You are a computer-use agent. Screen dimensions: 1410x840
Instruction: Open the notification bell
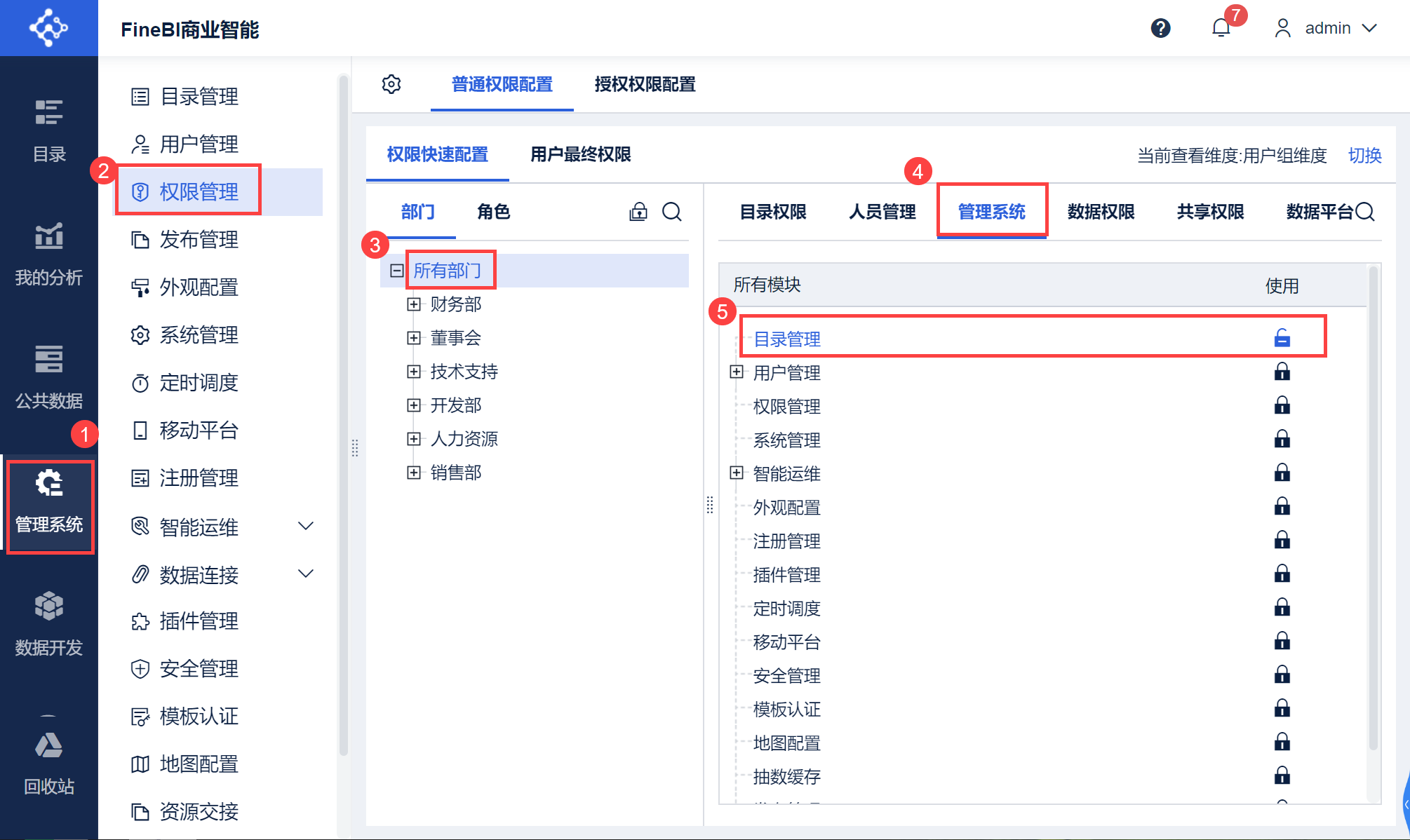(x=1221, y=28)
